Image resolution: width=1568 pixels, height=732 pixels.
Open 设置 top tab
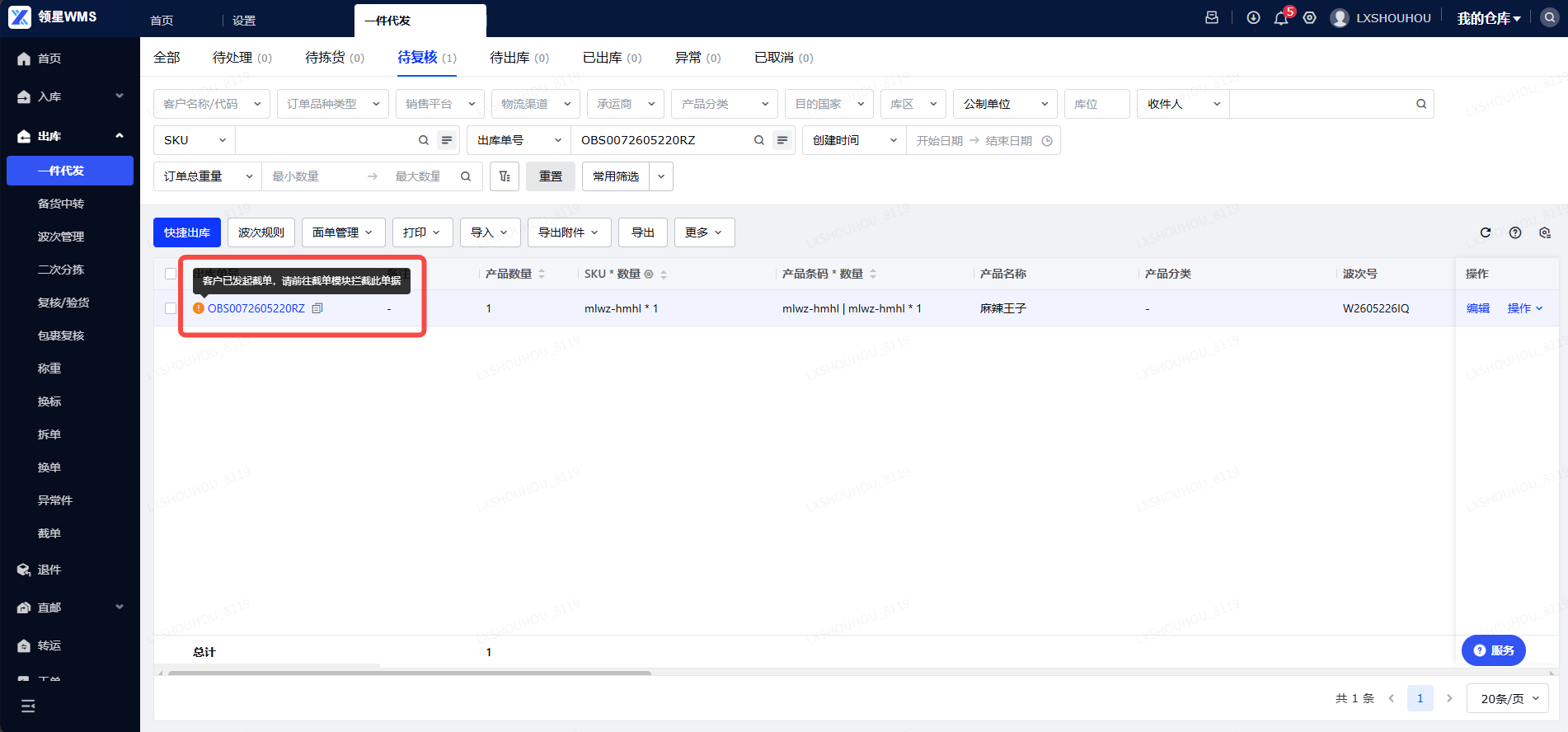point(244,21)
